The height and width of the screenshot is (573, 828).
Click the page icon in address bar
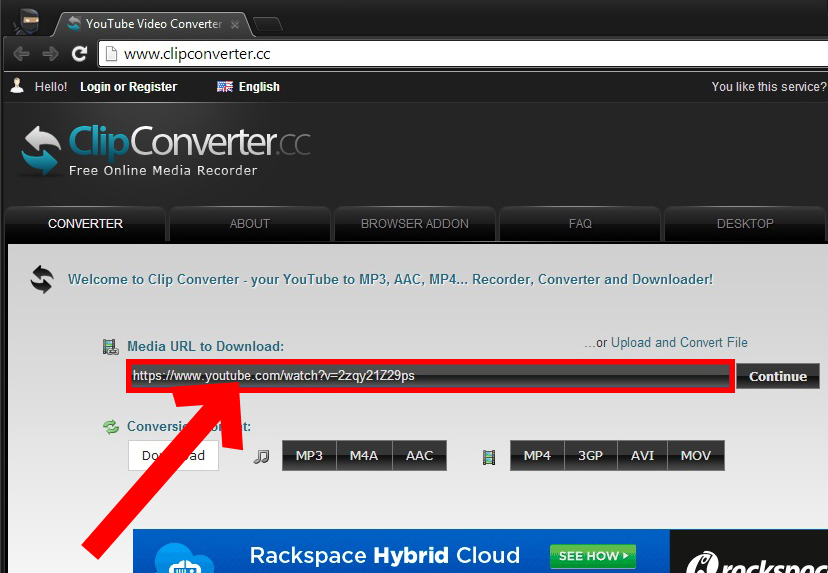pyautogui.click(x=111, y=54)
